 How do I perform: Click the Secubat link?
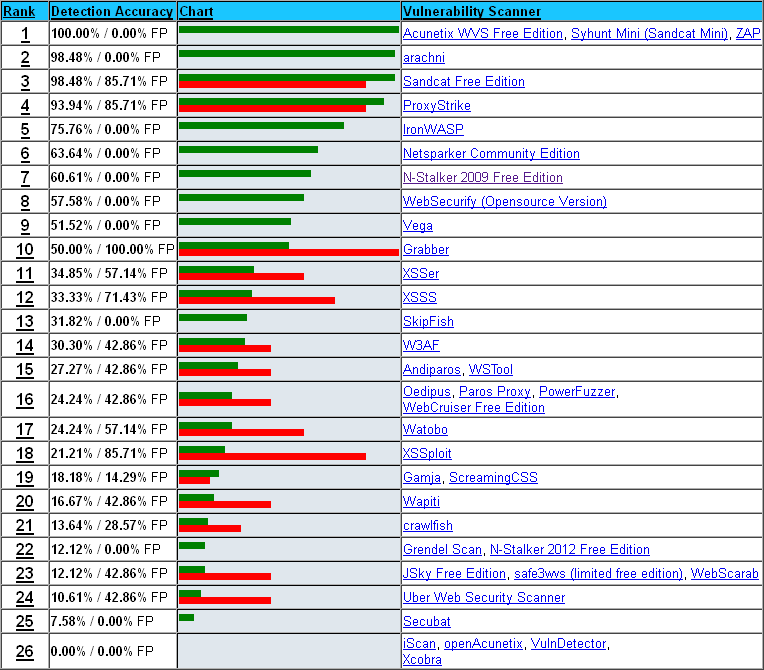point(427,622)
